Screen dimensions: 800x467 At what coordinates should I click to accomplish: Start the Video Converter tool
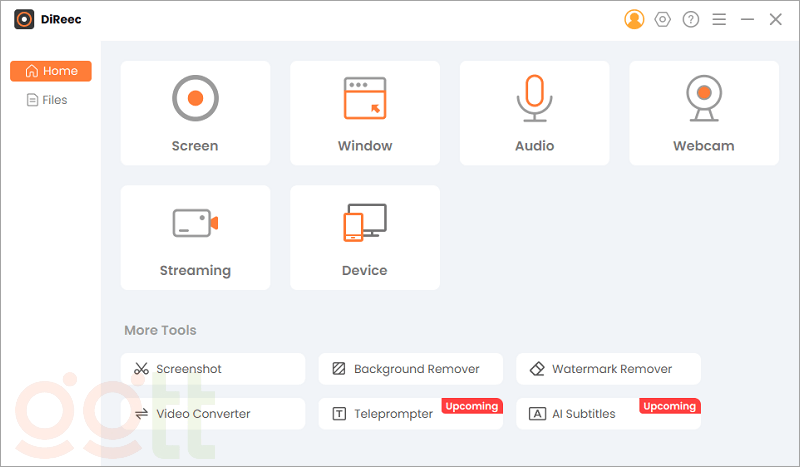click(x=213, y=414)
